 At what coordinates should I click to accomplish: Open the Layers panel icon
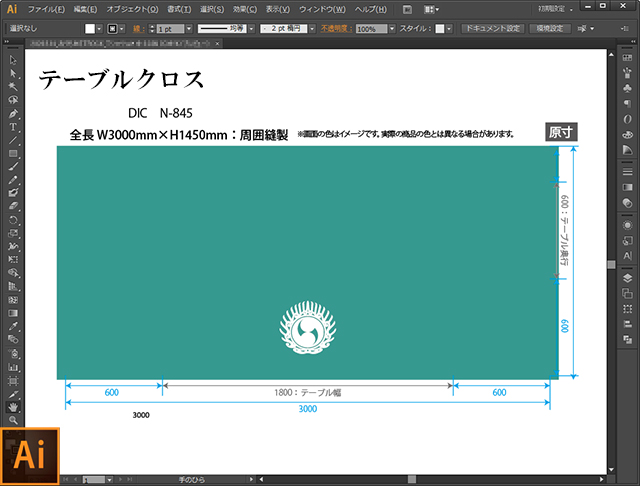click(x=627, y=278)
